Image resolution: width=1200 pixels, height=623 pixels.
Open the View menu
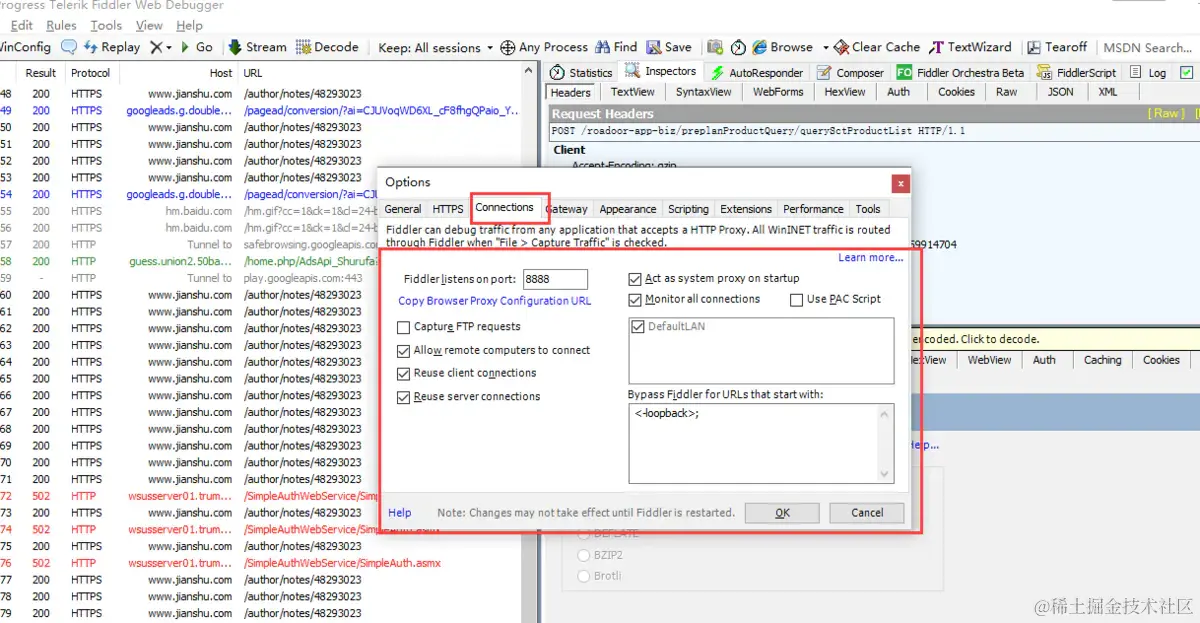click(149, 25)
